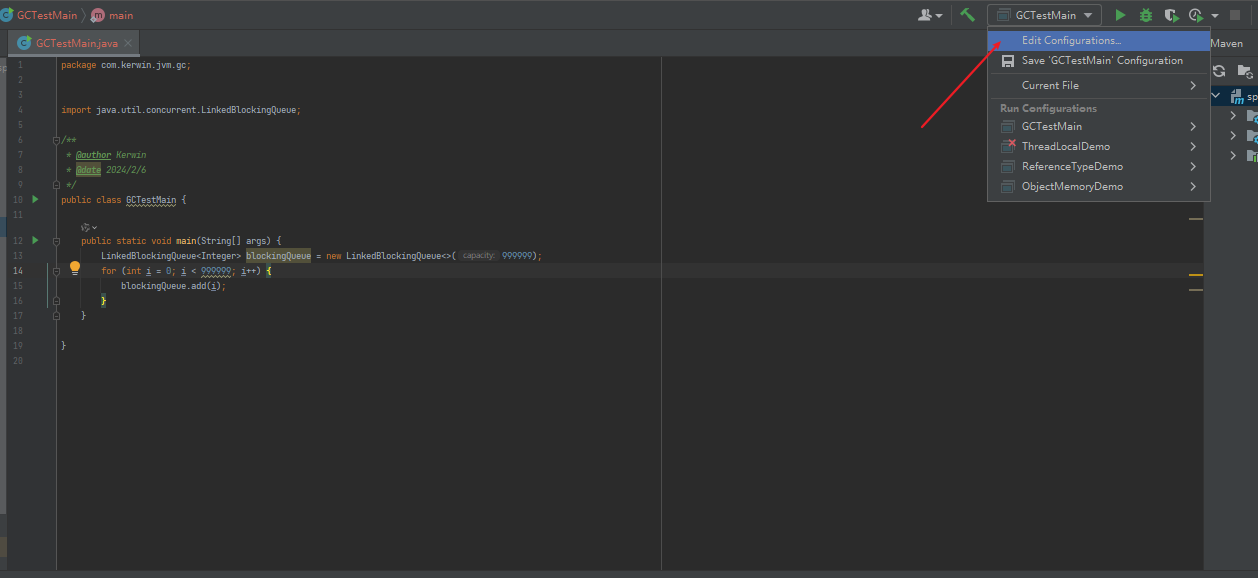Click the gray Stop button

(x=1235, y=15)
